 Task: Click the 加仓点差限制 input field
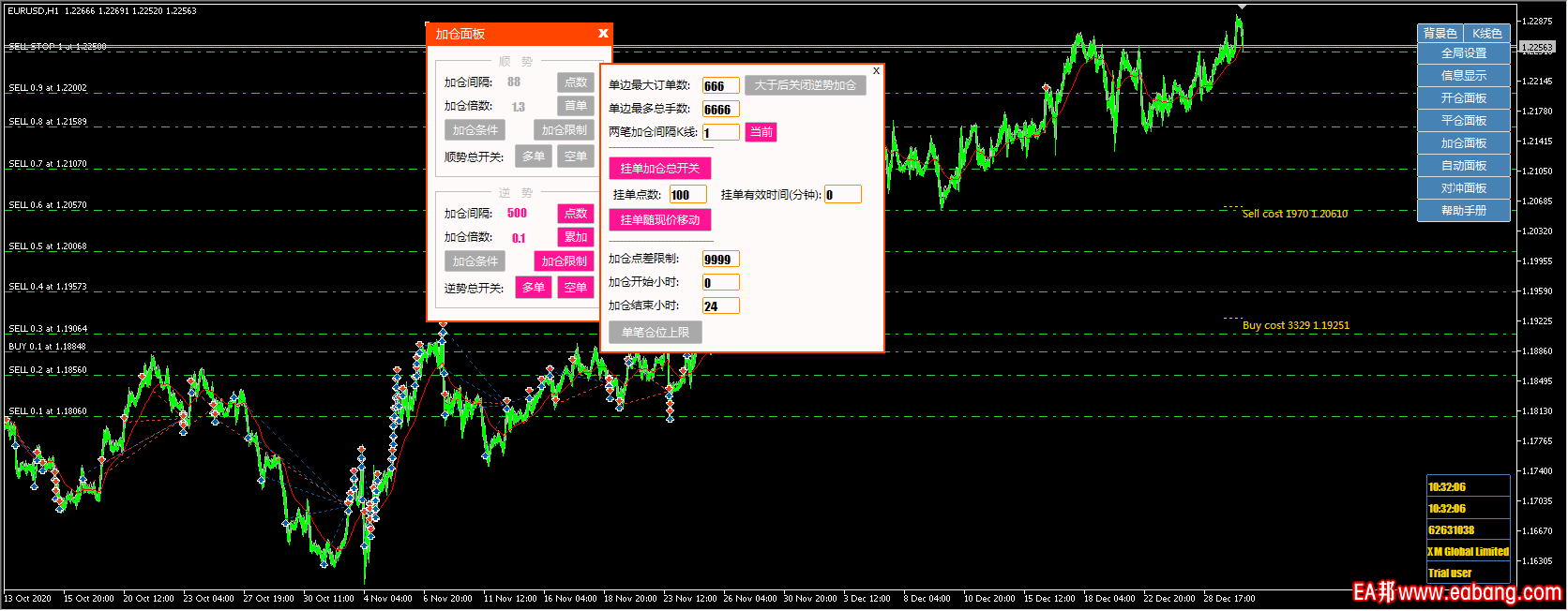[x=720, y=260]
